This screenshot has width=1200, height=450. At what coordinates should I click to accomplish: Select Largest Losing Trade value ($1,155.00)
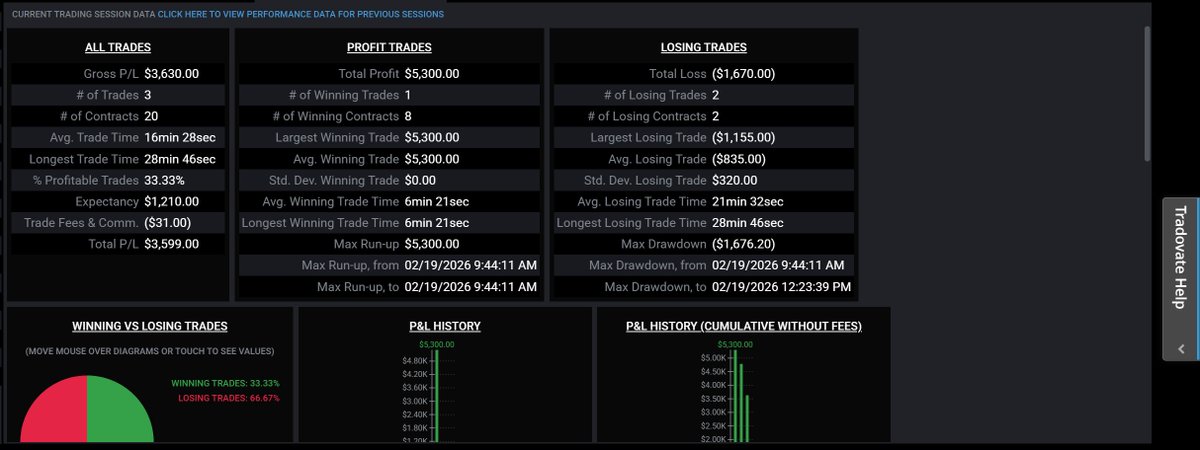coord(744,138)
